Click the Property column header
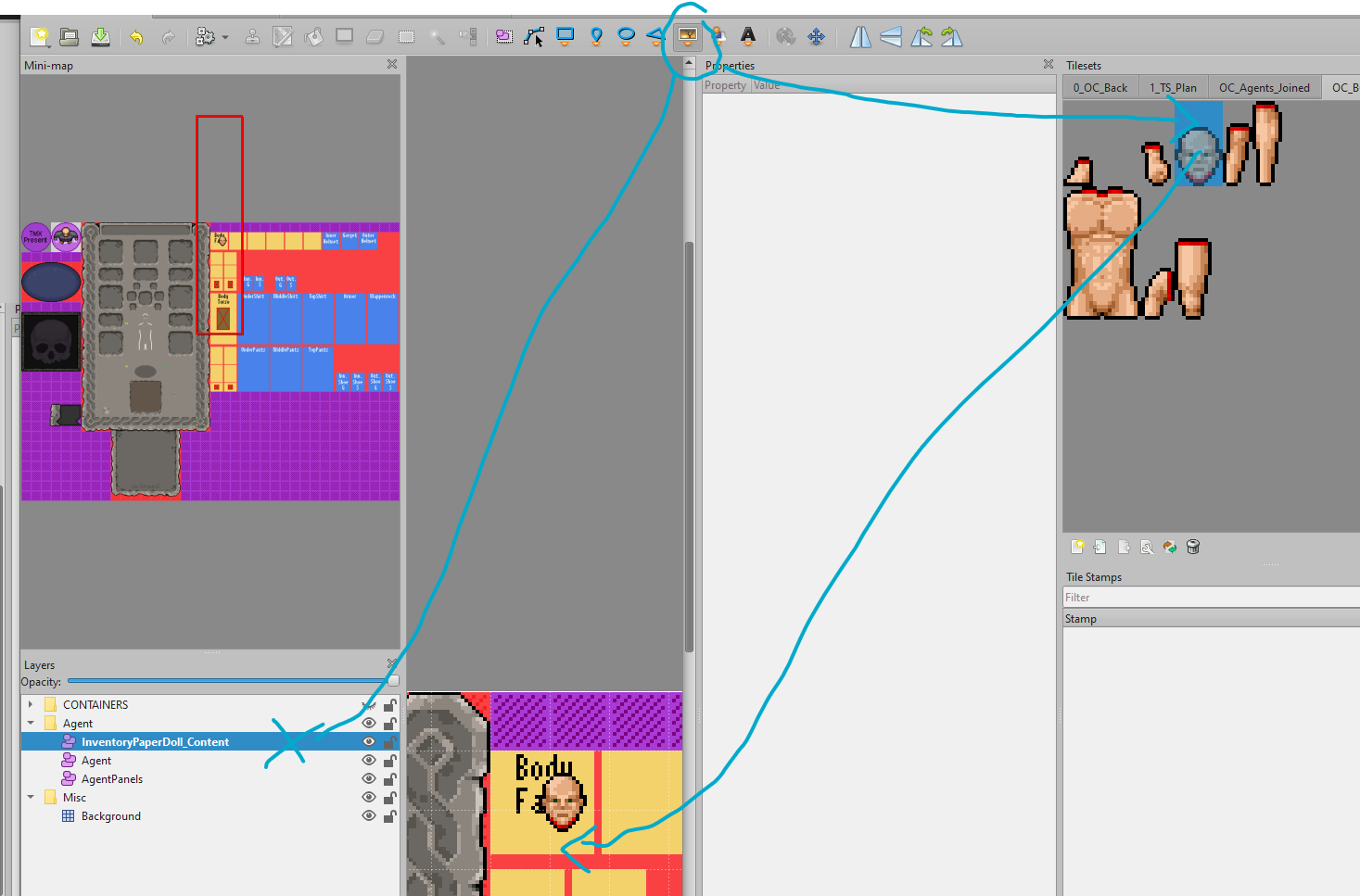 (726, 85)
